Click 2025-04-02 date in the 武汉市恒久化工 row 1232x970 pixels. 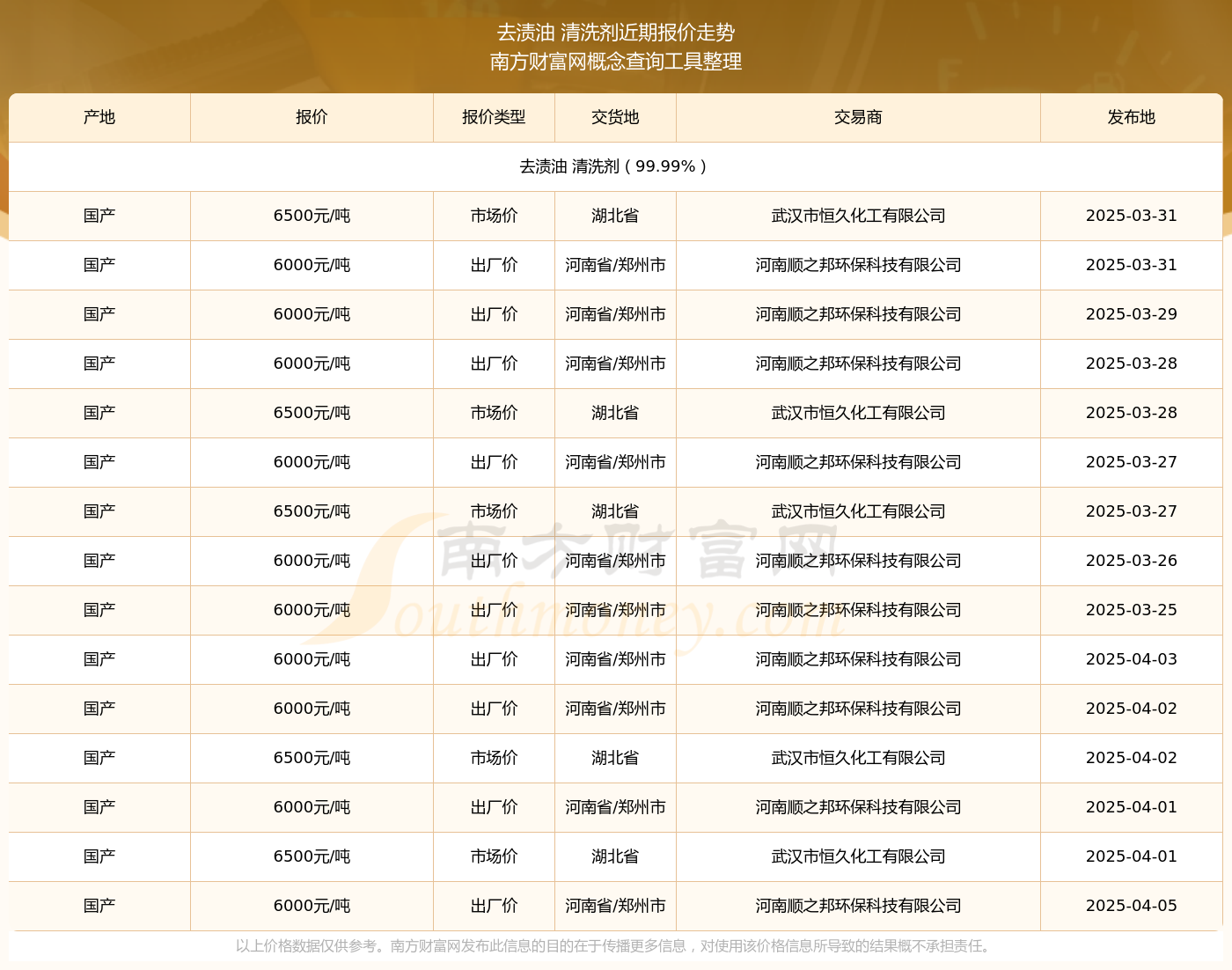1132,758
